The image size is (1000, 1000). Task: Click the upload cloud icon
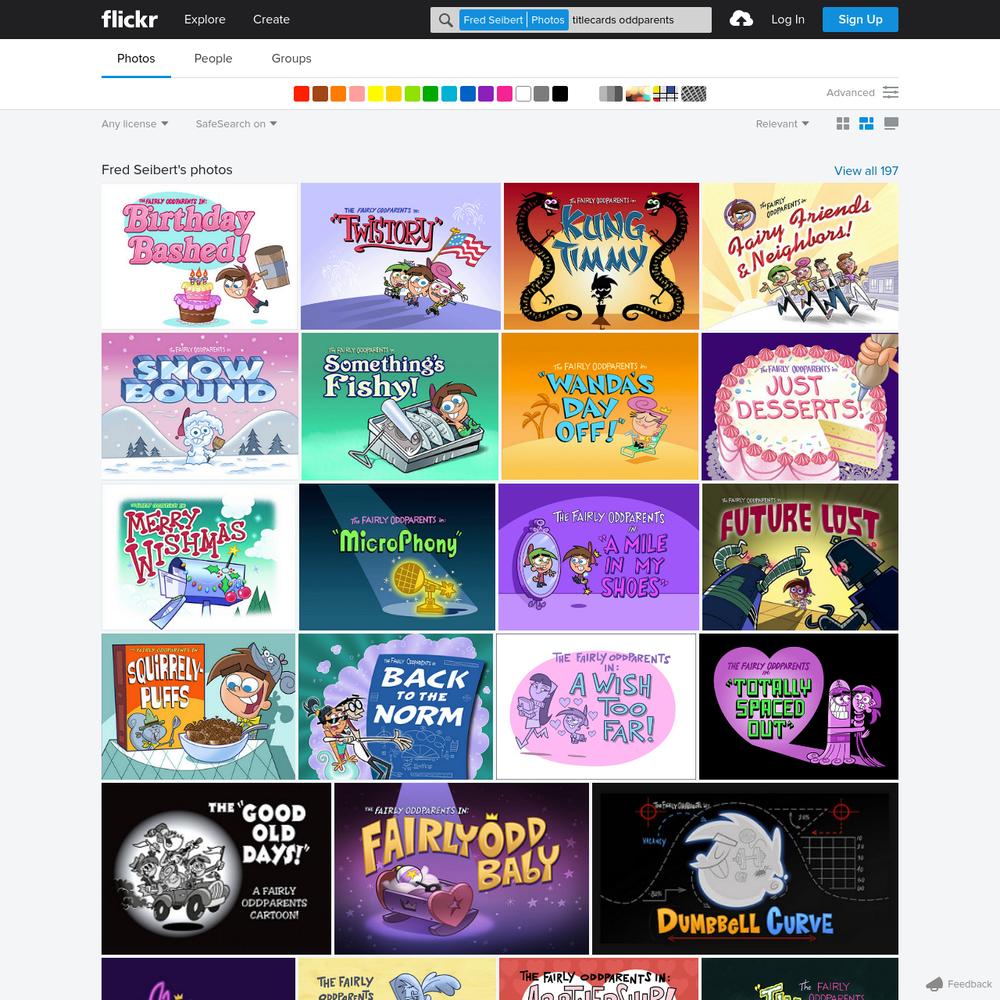[x=741, y=19]
